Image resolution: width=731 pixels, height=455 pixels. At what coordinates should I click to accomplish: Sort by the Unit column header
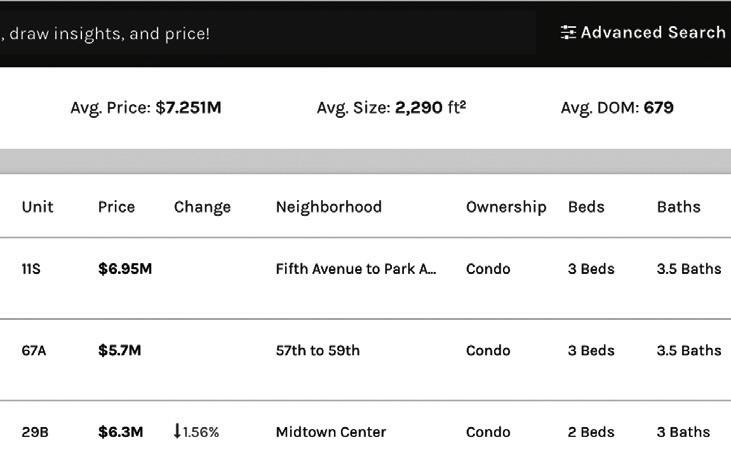pyautogui.click(x=37, y=207)
